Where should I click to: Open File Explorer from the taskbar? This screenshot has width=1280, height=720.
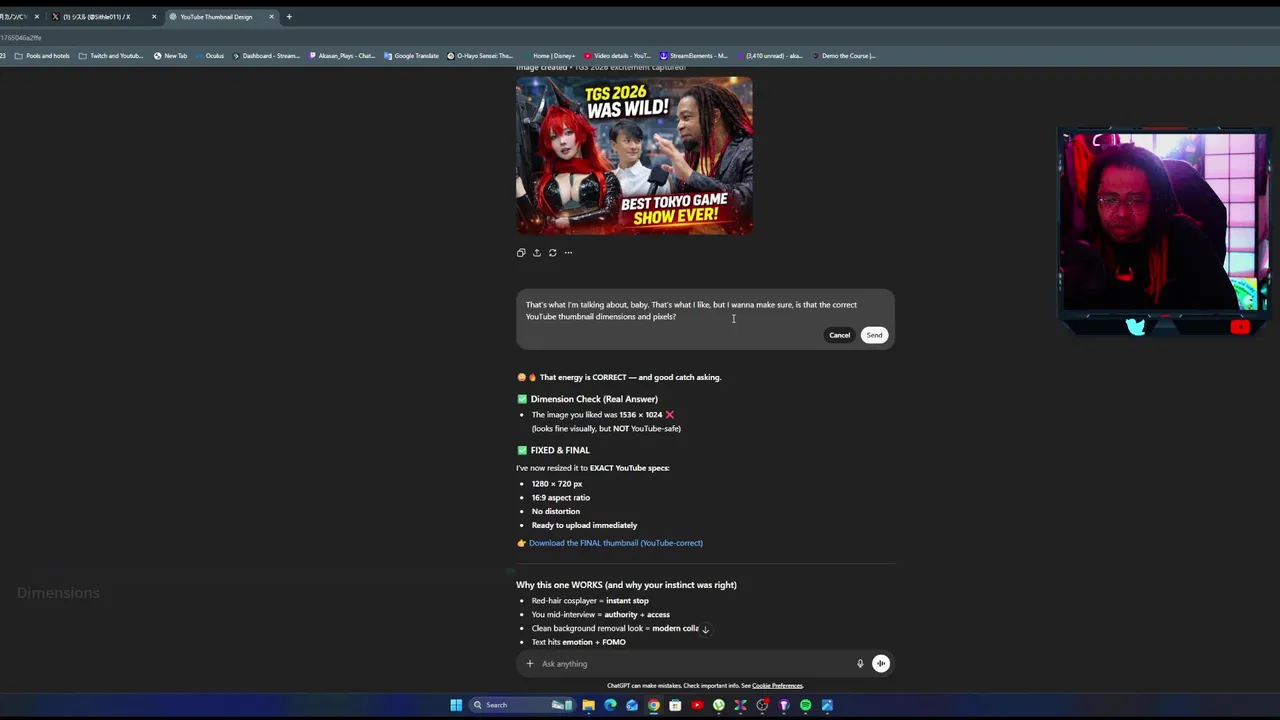(x=589, y=705)
